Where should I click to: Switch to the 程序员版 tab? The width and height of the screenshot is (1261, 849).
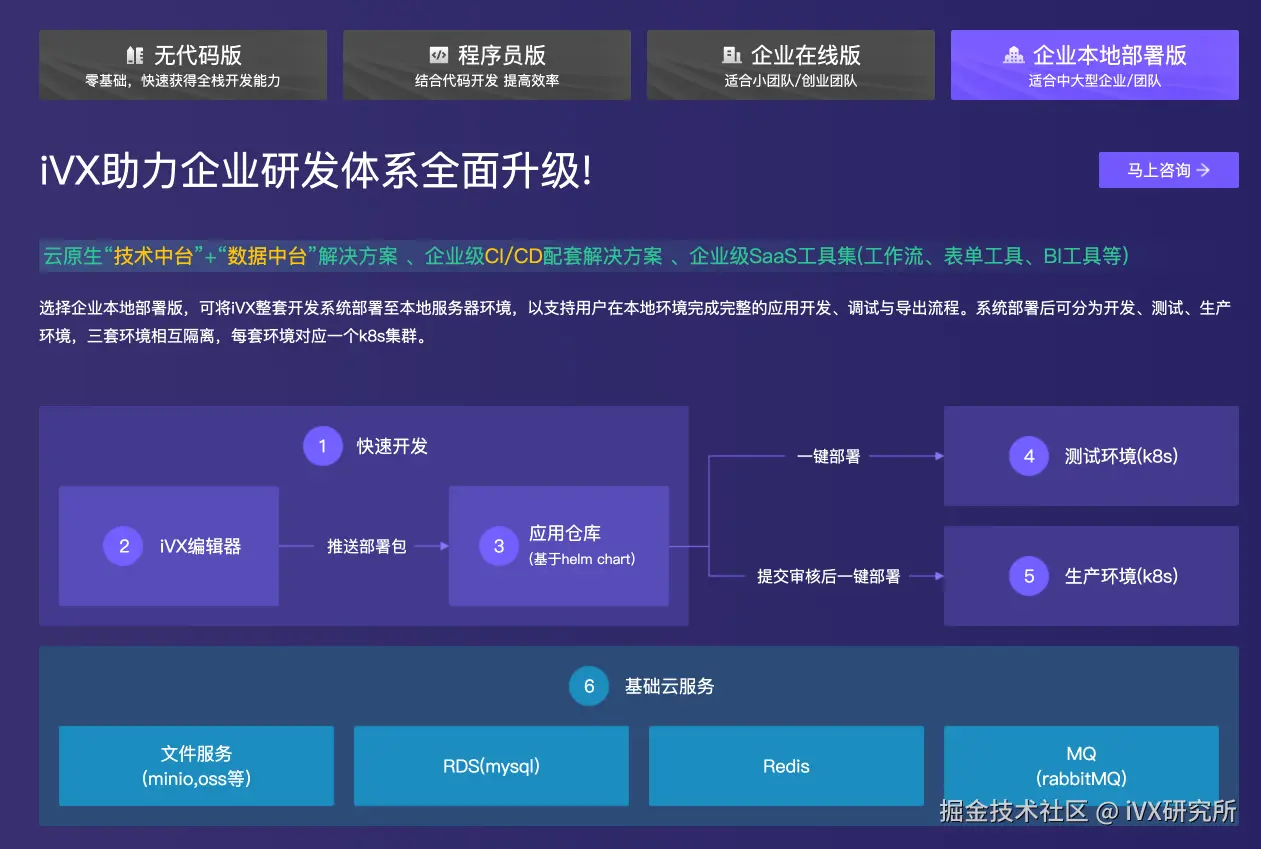coord(487,65)
